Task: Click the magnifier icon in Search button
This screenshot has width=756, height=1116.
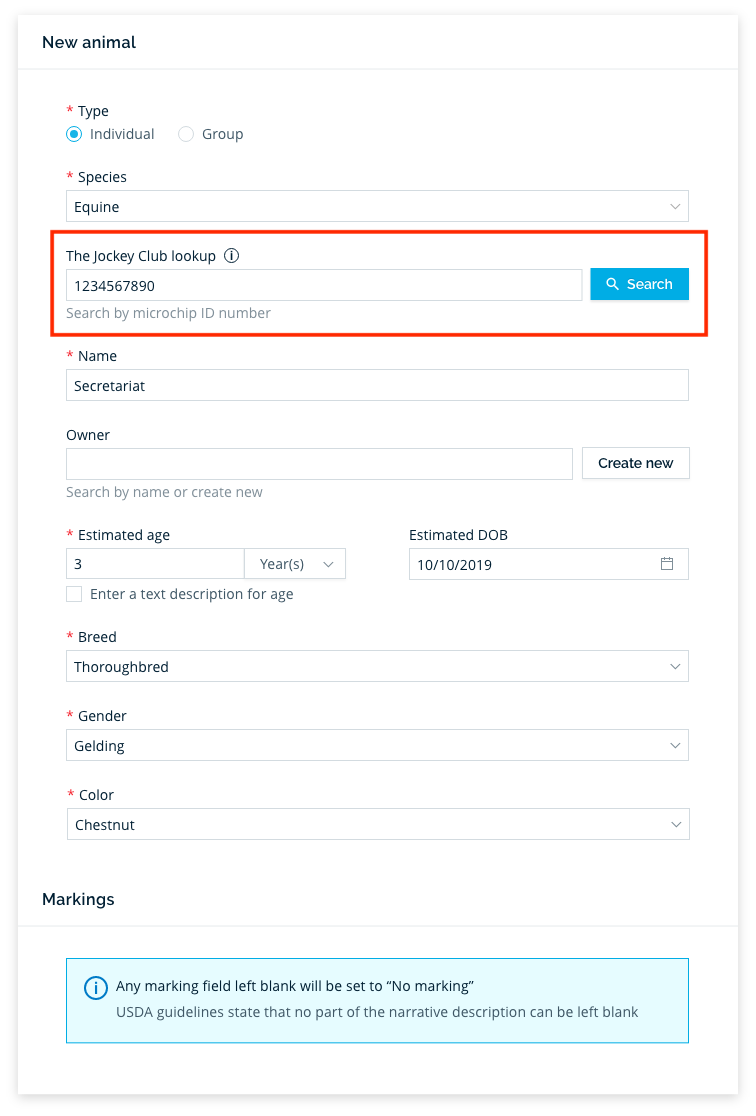Action: coord(612,284)
